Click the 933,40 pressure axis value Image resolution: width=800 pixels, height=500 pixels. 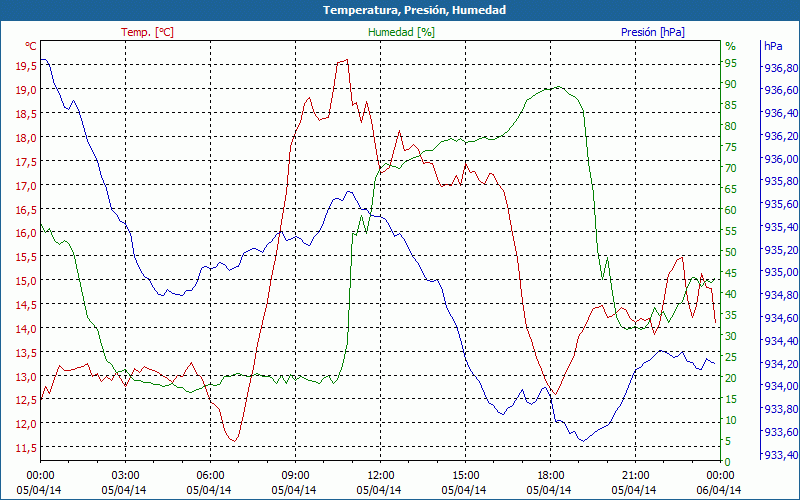[781, 455]
